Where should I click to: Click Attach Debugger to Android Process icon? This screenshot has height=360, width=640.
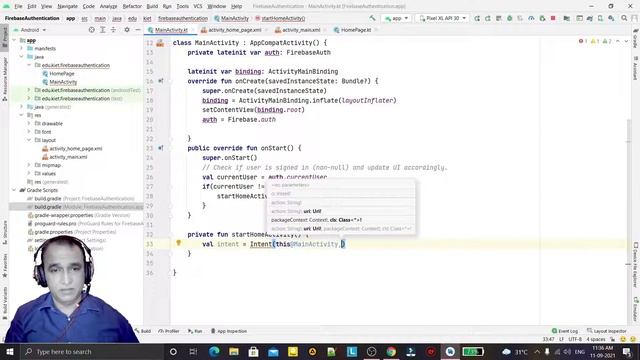point(542,18)
